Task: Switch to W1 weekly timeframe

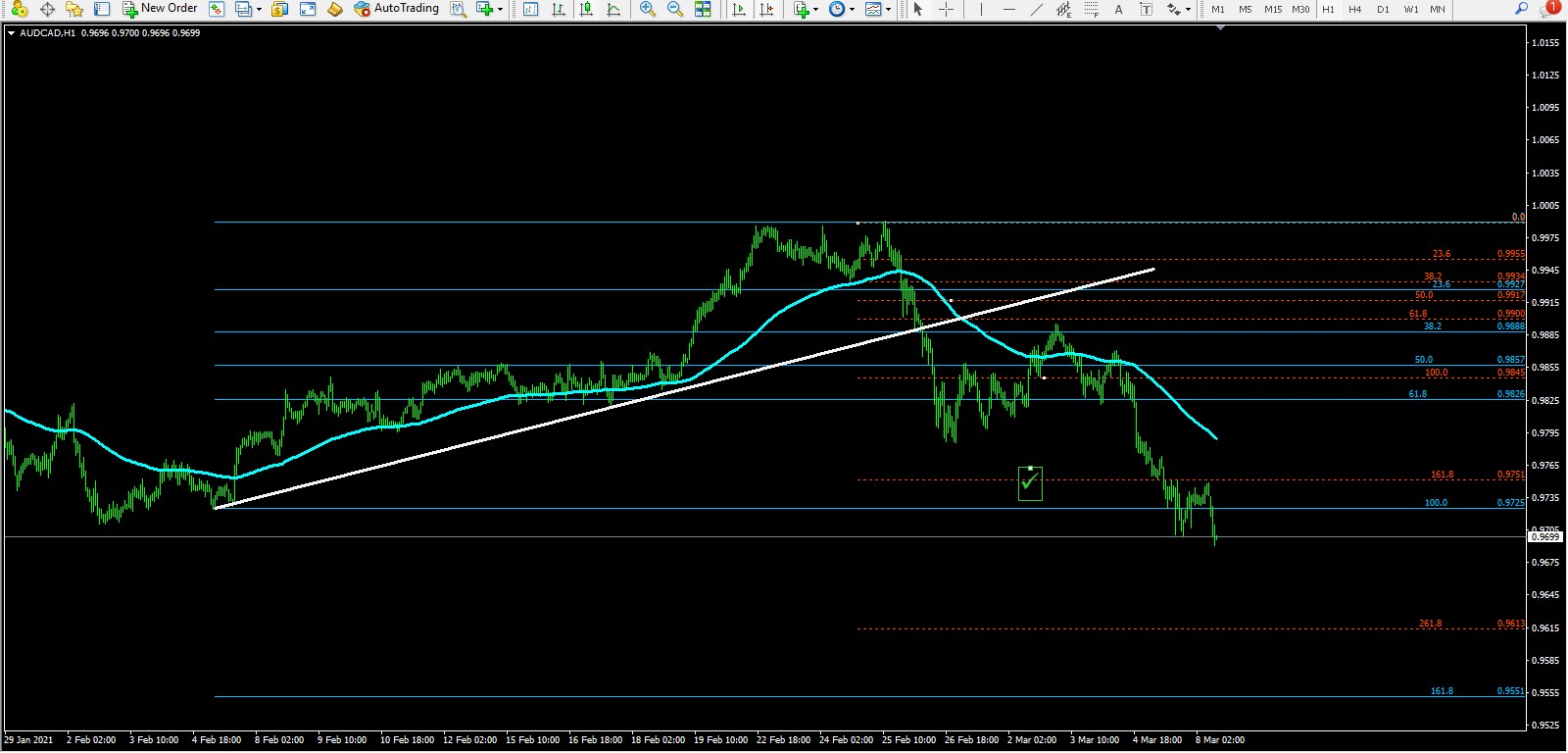Action: pos(1410,9)
